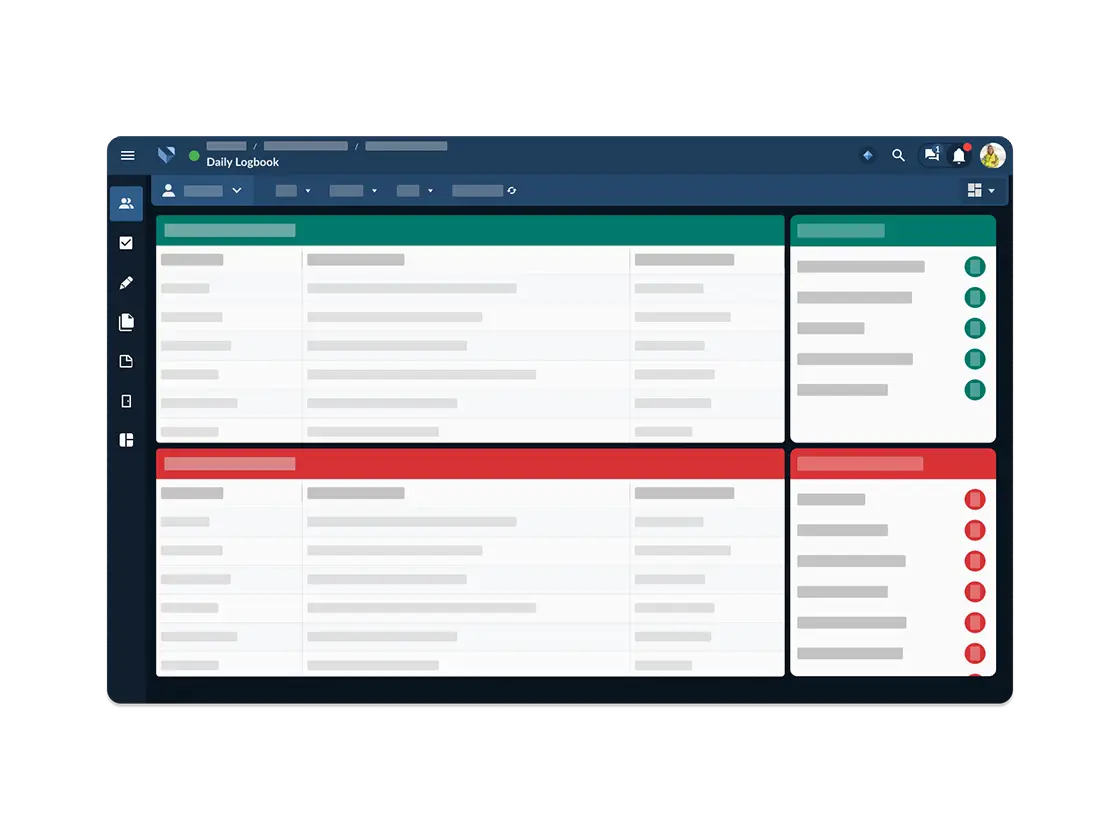Image resolution: width=1120 pixels, height=840 pixels.
Task: Click the last breadcrumb segment in header
Action: click(406, 146)
